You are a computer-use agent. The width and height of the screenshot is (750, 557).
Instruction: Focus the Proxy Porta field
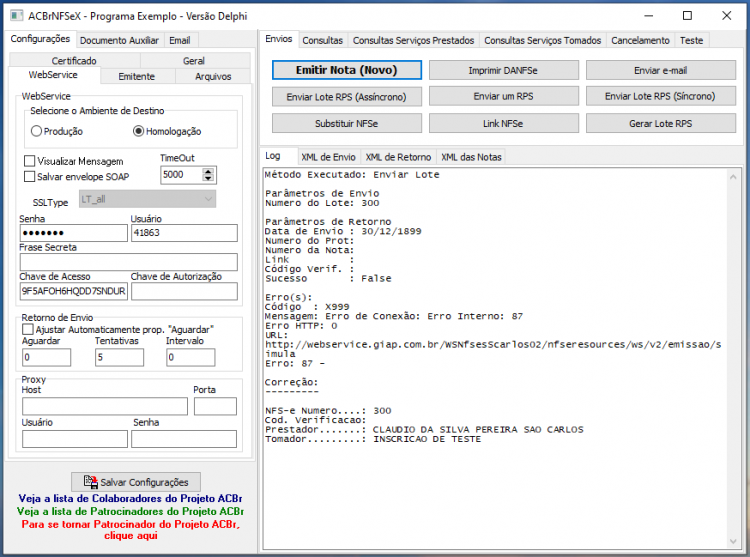pyautogui.click(x=215, y=406)
